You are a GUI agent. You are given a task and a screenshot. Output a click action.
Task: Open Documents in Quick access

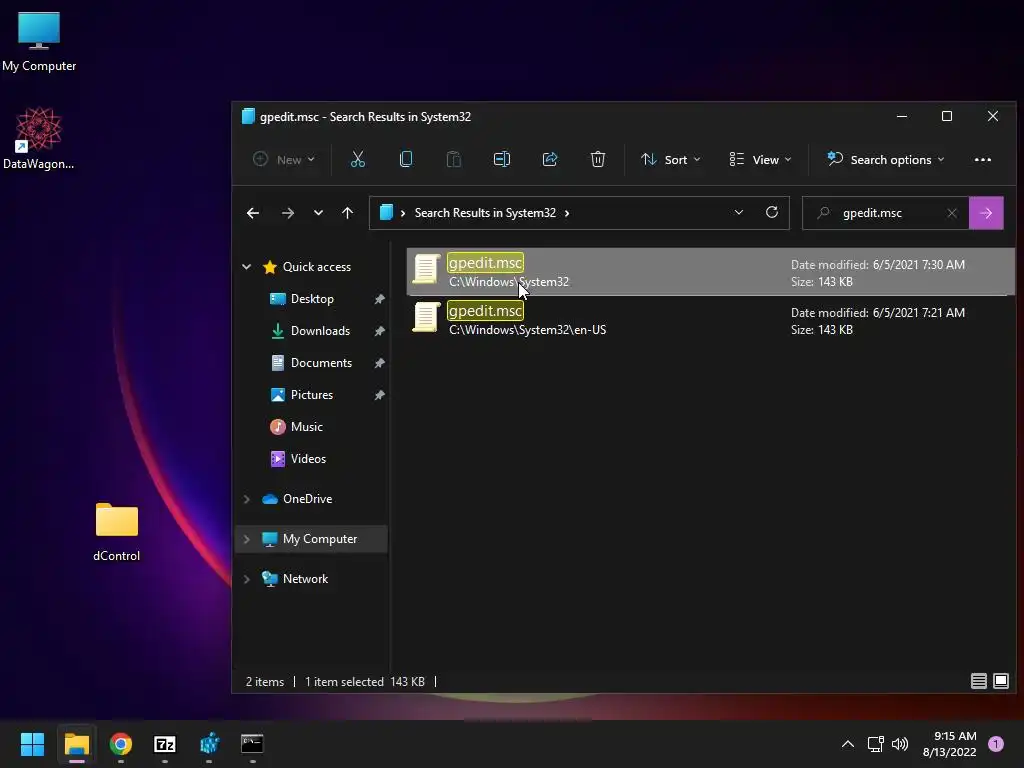point(321,362)
